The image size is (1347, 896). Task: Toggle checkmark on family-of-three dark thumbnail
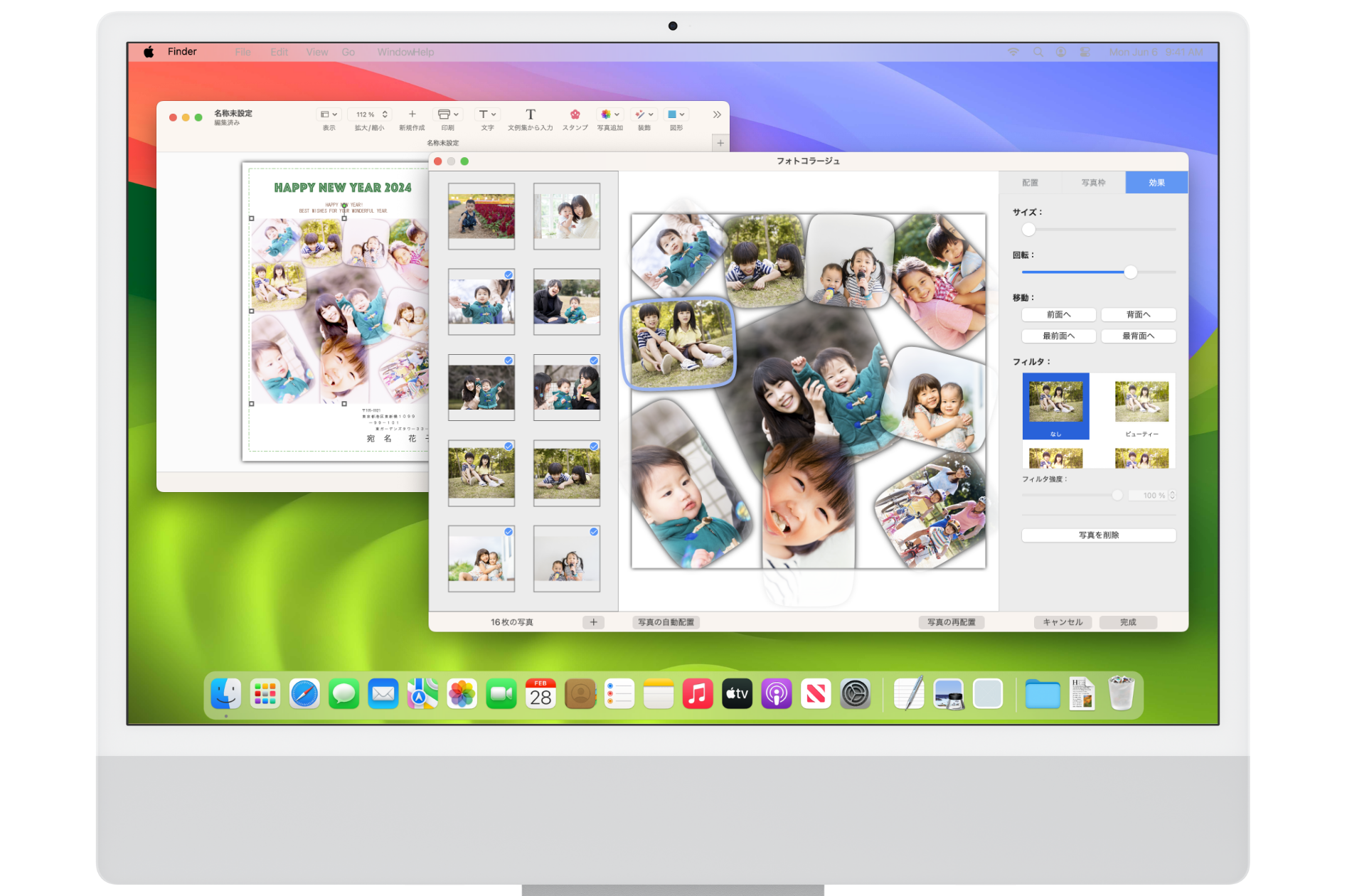coord(594,361)
